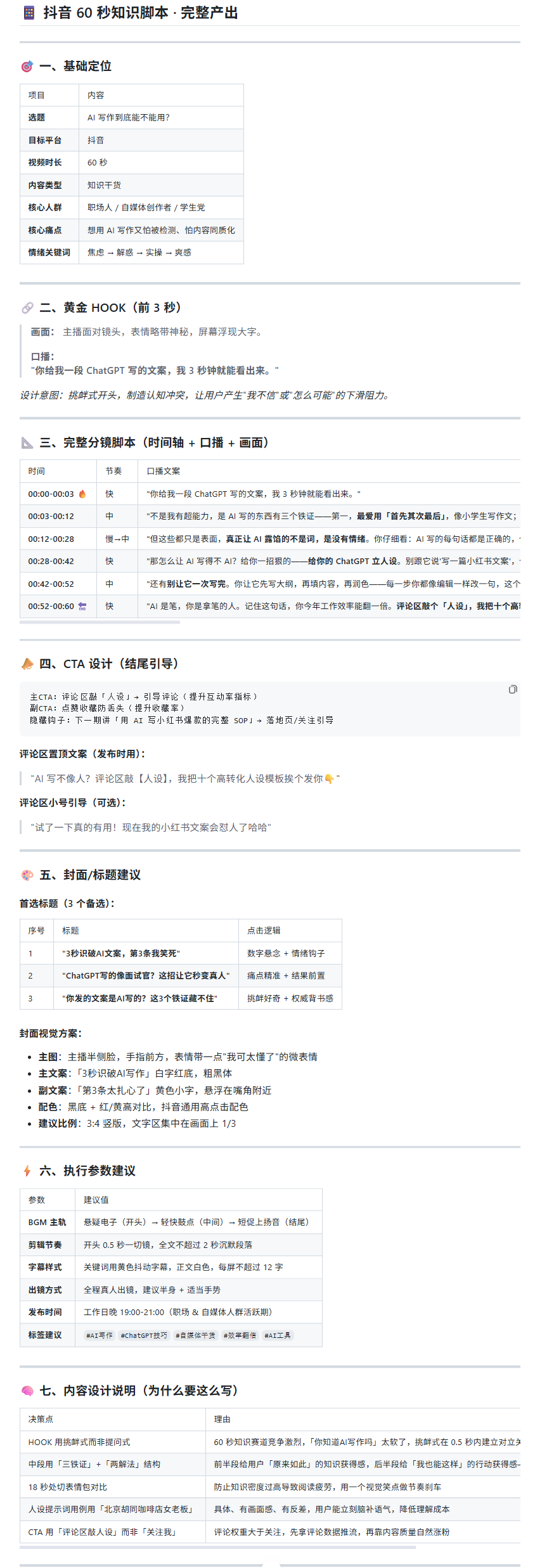535x1568 pixels.
Task: Click the cell '挑衅好奇 + 权威背书感'
Action: [x=290, y=998]
